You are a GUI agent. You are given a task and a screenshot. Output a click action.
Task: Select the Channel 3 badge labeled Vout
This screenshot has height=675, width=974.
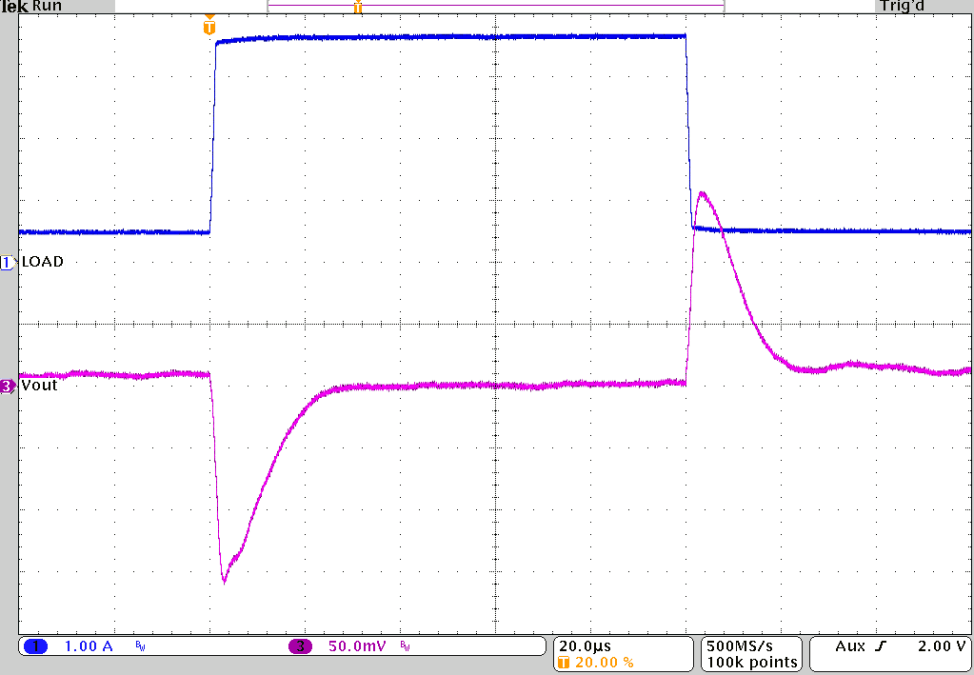(x=7, y=386)
